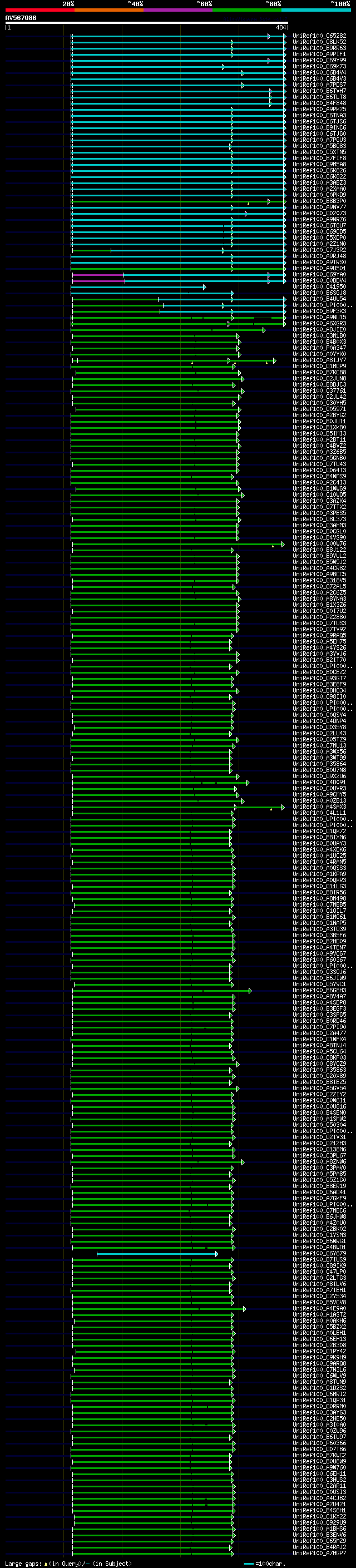Open hit UniRef100_B0CEZ2
Image resolution: width=356 pixels, height=1568 pixels.
click(319, 672)
